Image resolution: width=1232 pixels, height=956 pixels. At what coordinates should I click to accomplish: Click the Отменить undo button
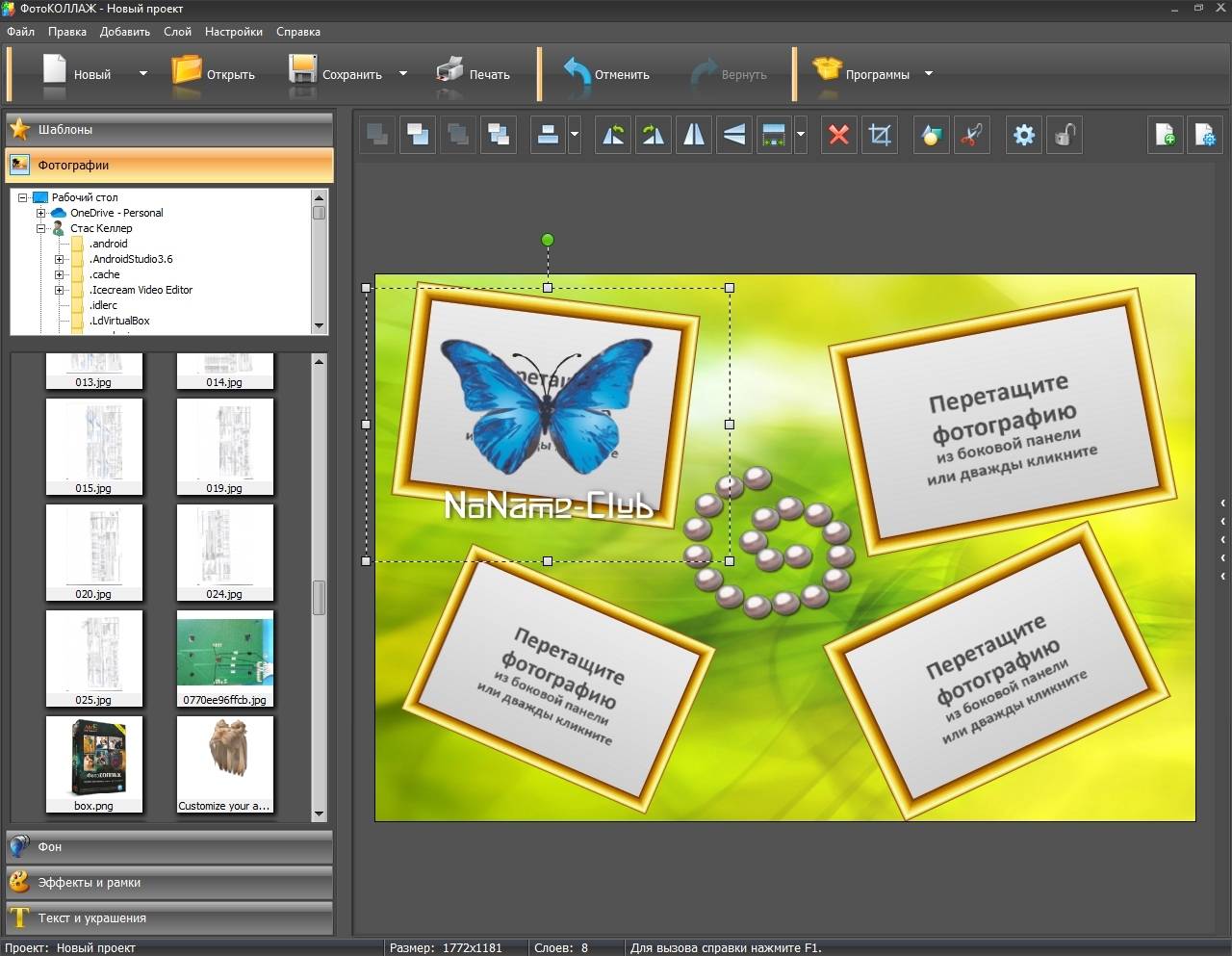[606, 73]
